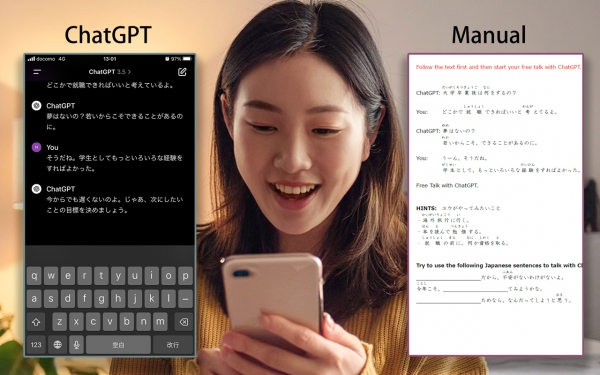
Task: Tap the z key
Action: [x=60, y=322]
